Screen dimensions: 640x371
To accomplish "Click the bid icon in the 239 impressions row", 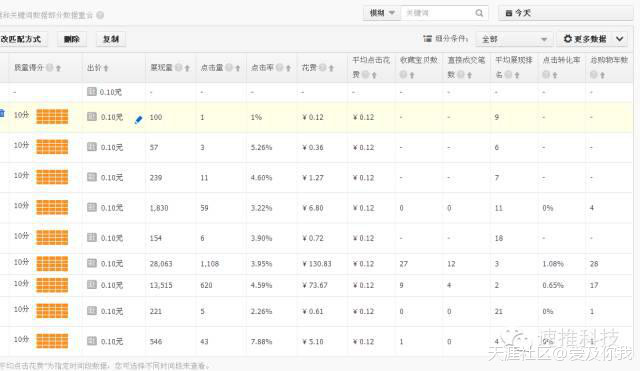I will 92,177.
